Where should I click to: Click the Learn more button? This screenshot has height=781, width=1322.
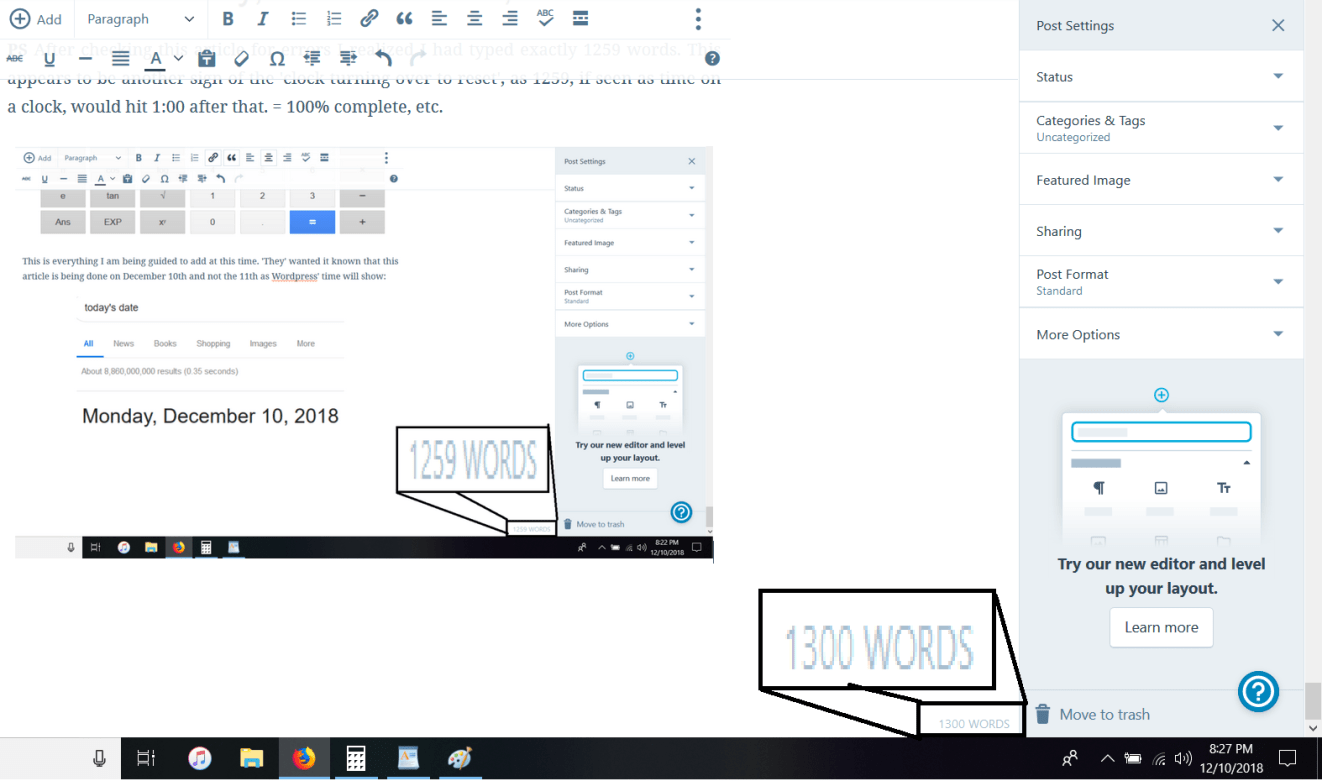click(1161, 627)
